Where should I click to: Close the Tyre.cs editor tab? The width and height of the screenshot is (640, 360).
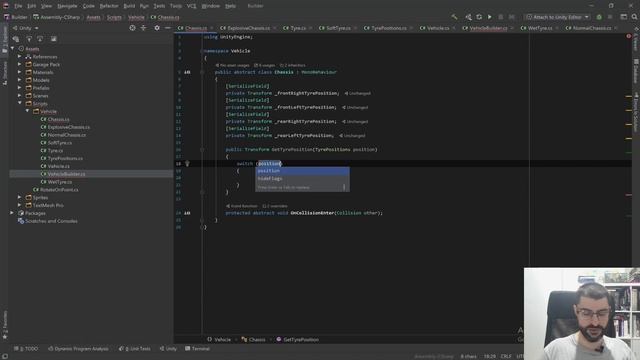pyautogui.click(x=311, y=28)
